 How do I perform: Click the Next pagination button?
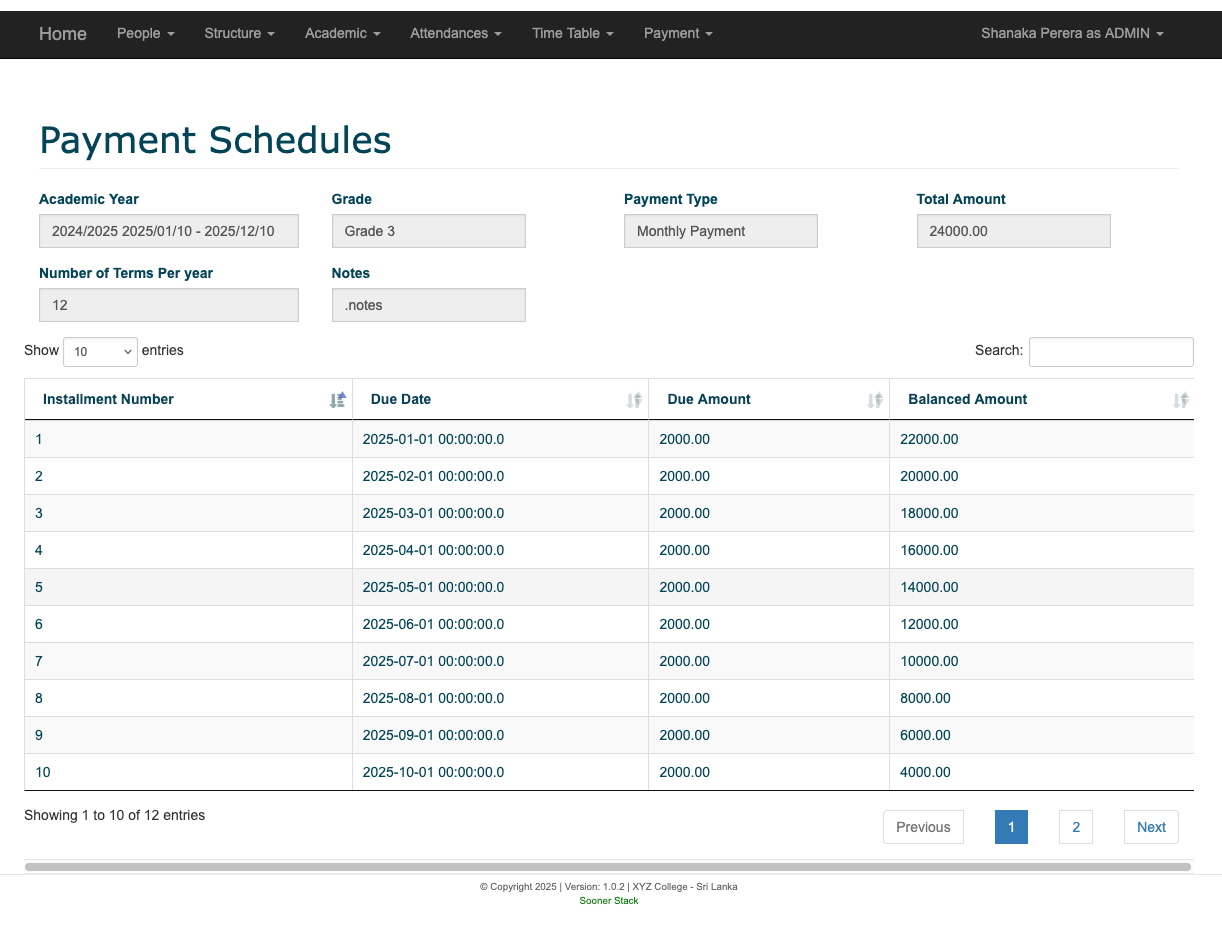tap(1151, 827)
